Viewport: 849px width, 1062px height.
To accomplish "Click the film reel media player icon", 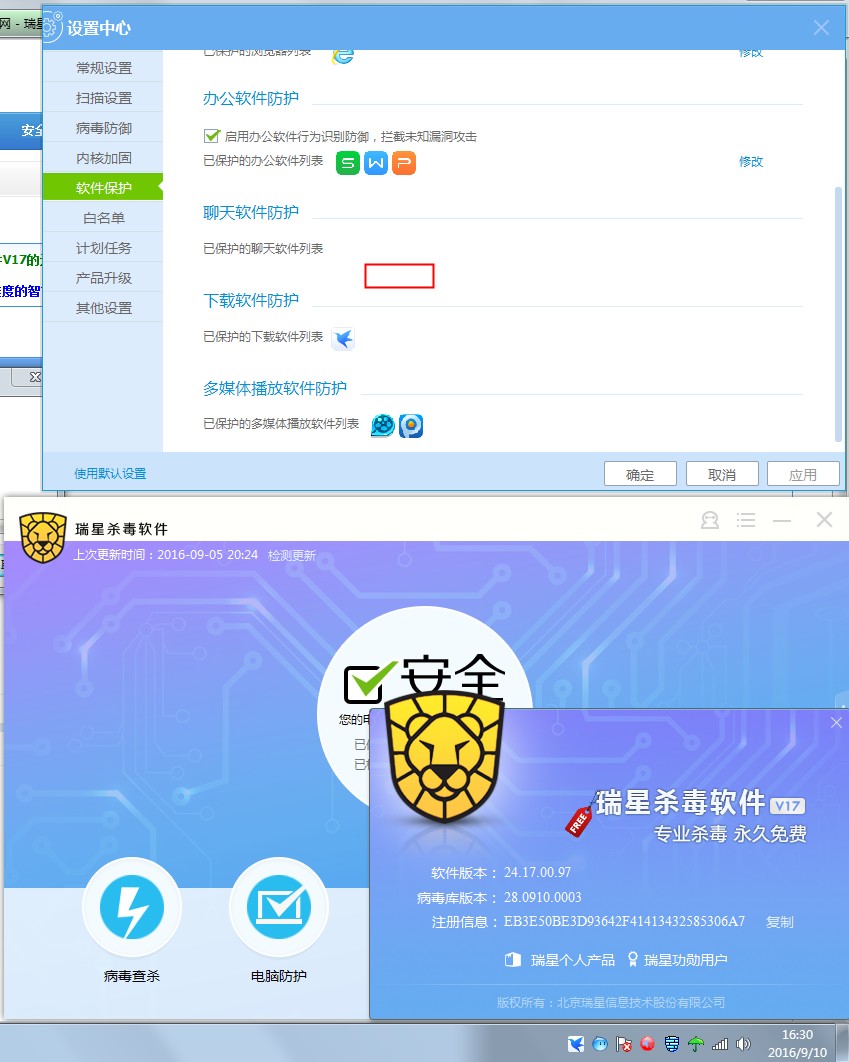I will 383,425.
